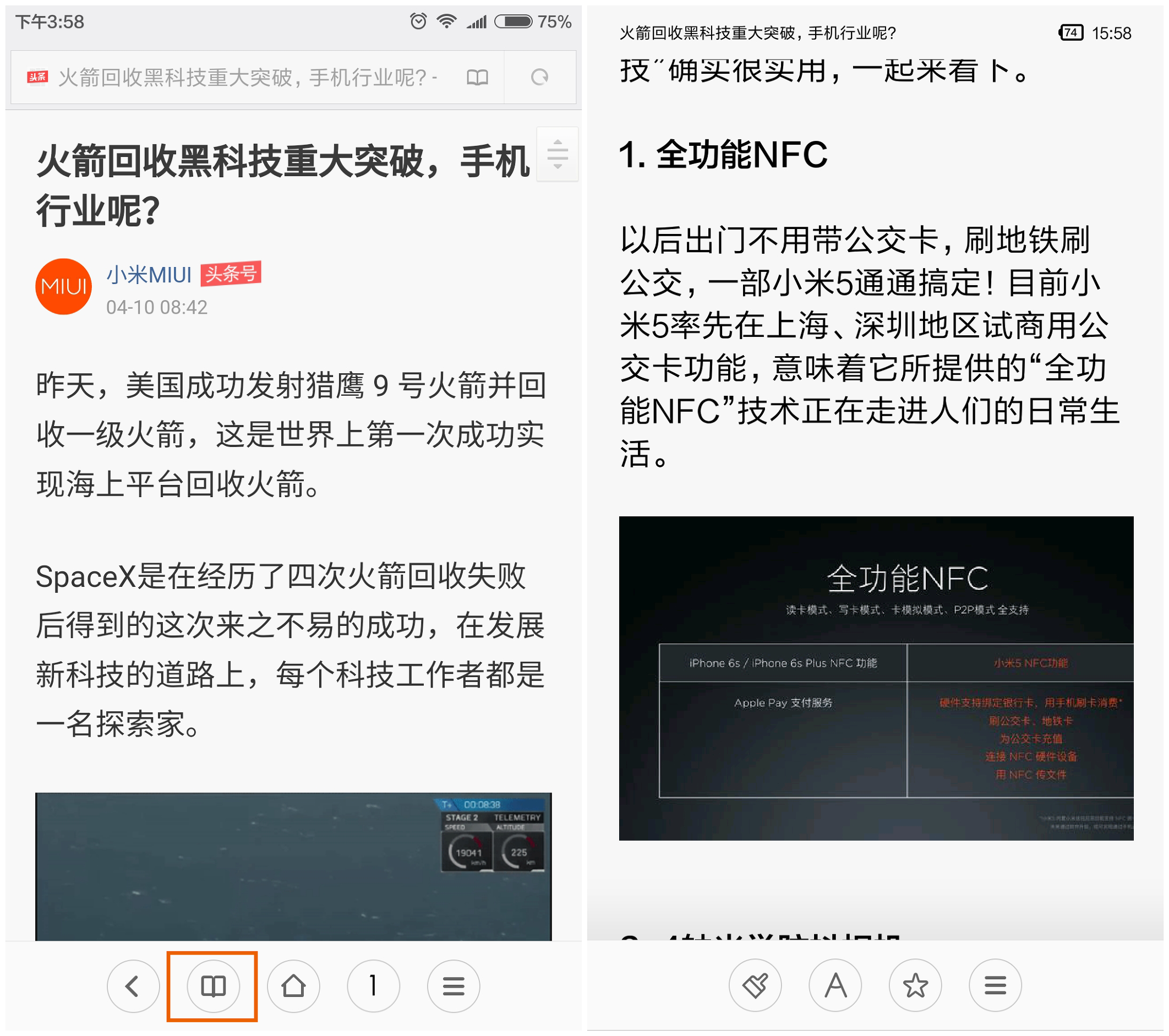Viewport: 1169px width, 1036px height.
Task: Tap the alarm clock icon in status bar
Action: pos(418,21)
